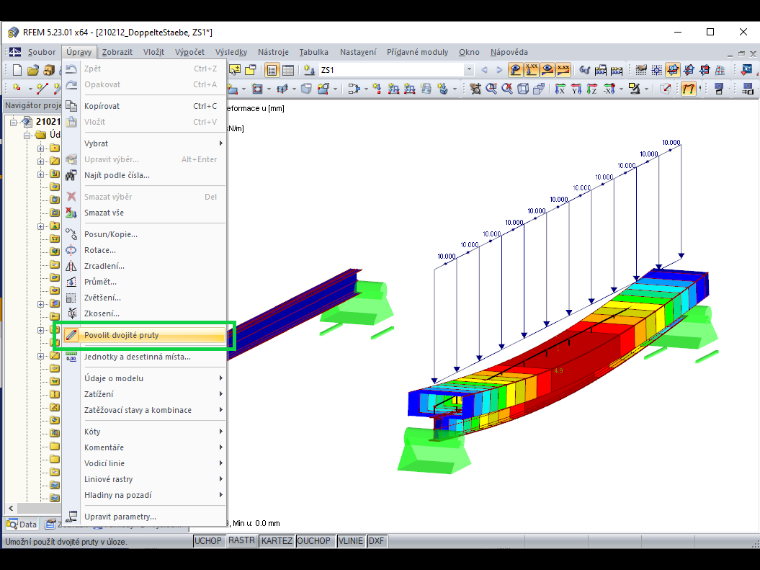Click the red-cross magnifier zoom icon

[x=507, y=88]
